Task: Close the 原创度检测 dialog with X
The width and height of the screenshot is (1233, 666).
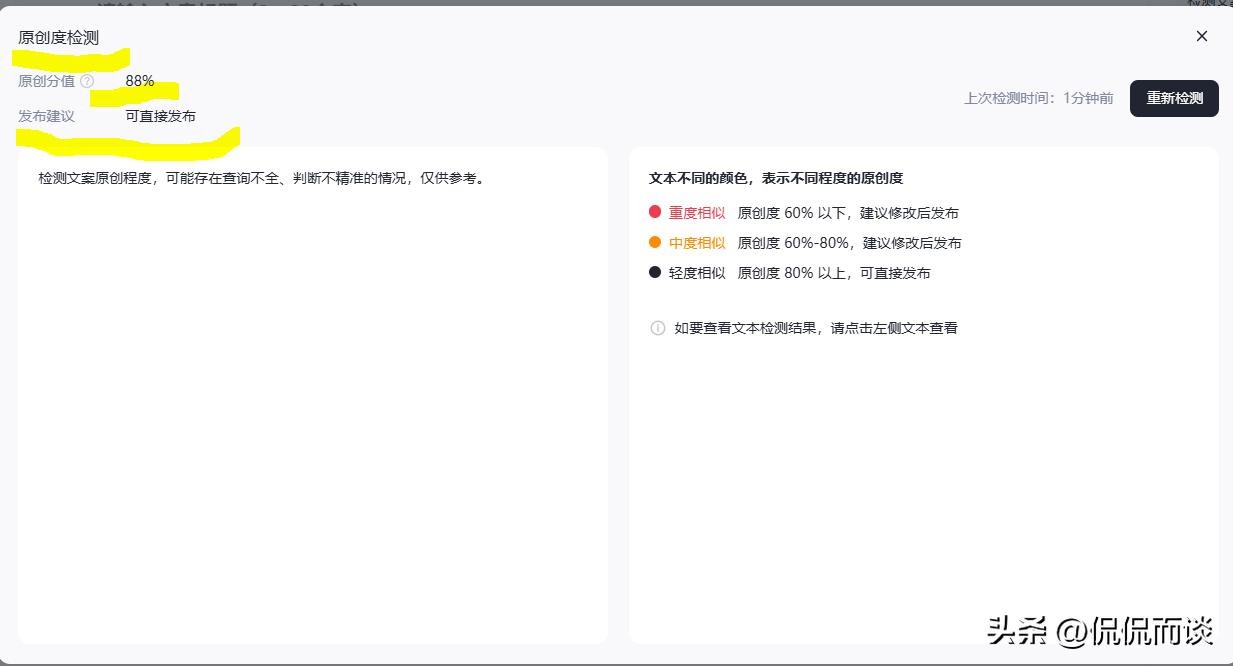Action: 1201,36
